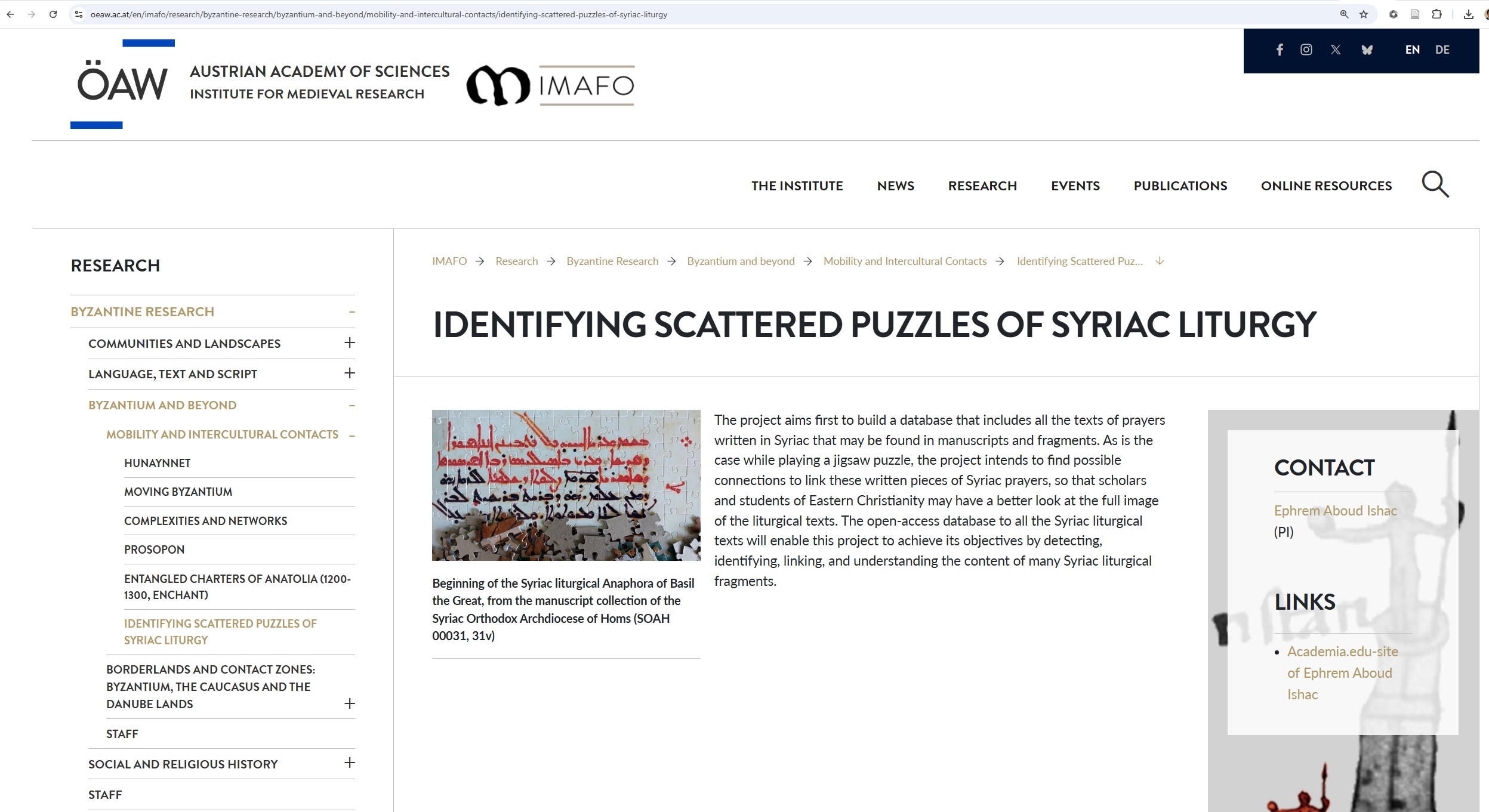Switch language to DE

coord(1442,50)
